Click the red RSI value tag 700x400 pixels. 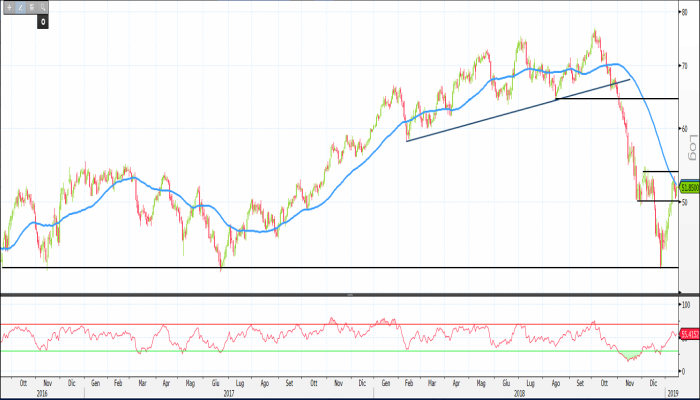(689, 333)
